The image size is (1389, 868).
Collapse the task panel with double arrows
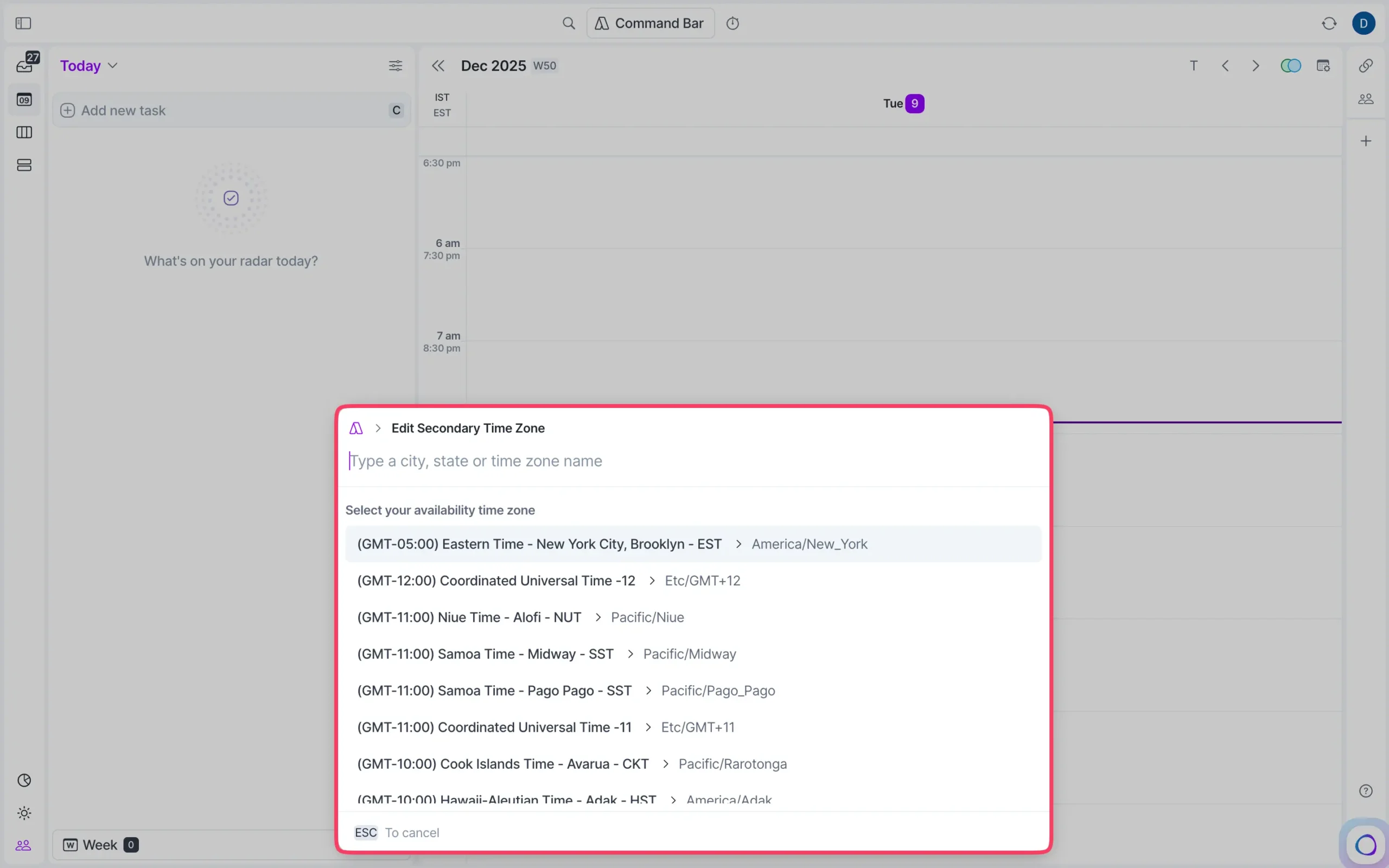(x=438, y=66)
